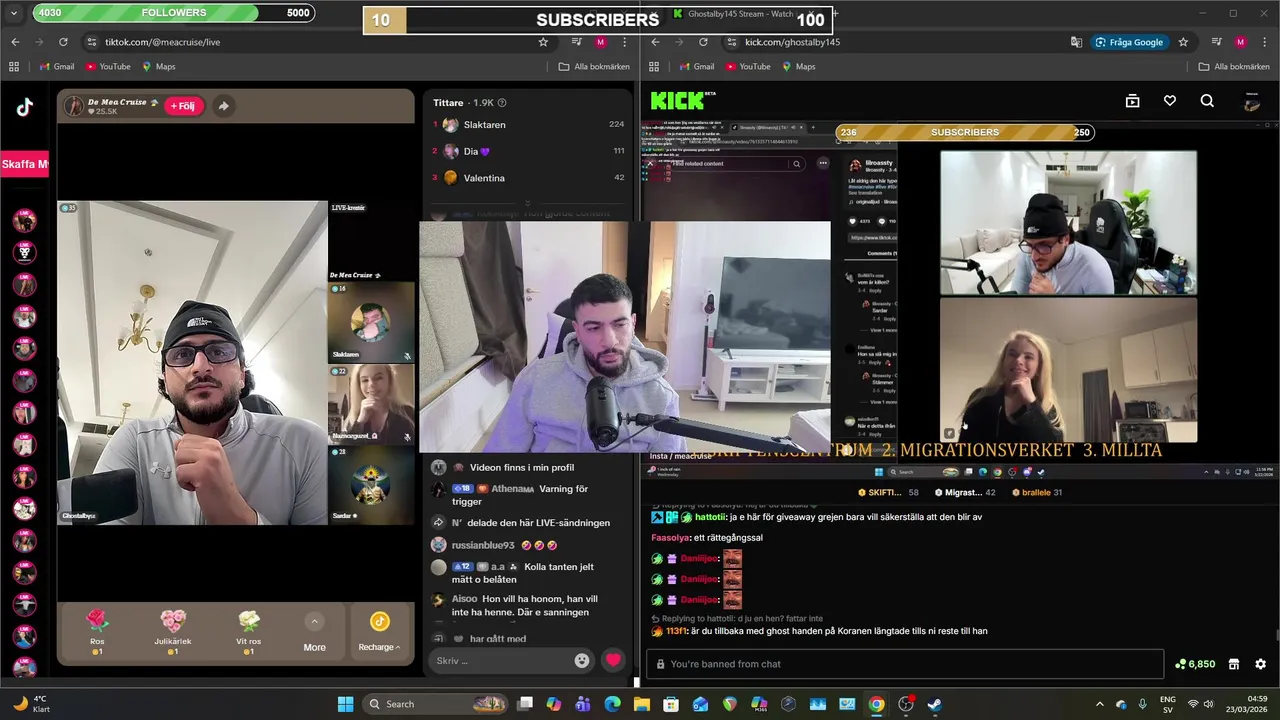
Task: Open the tab search dropdown in TikTok window
Action: 14,14
